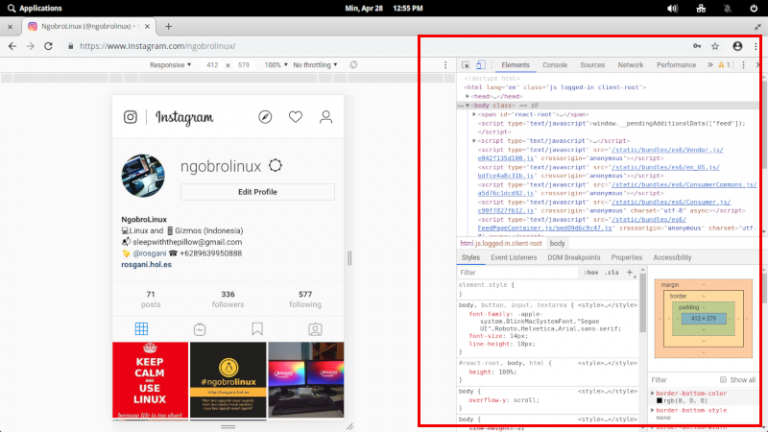Activate the inspect element picker icon
768x432 pixels.
tap(466, 65)
